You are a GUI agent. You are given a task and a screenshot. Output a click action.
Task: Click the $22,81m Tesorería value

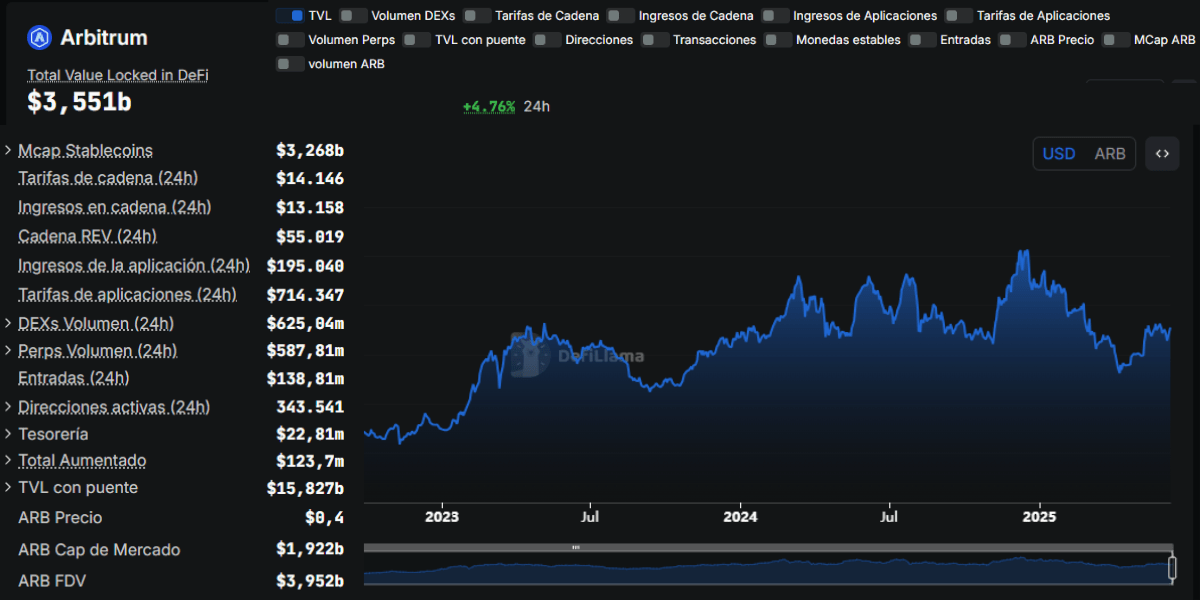pos(310,434)
